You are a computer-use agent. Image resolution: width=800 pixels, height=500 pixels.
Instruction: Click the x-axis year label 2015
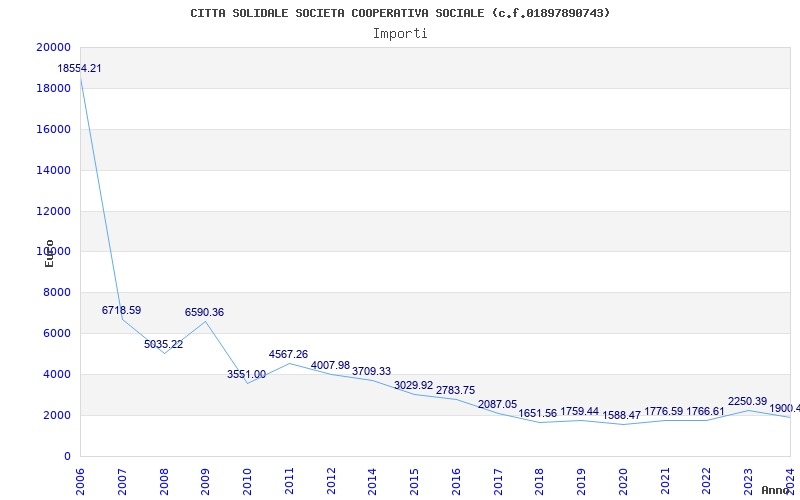414,481
